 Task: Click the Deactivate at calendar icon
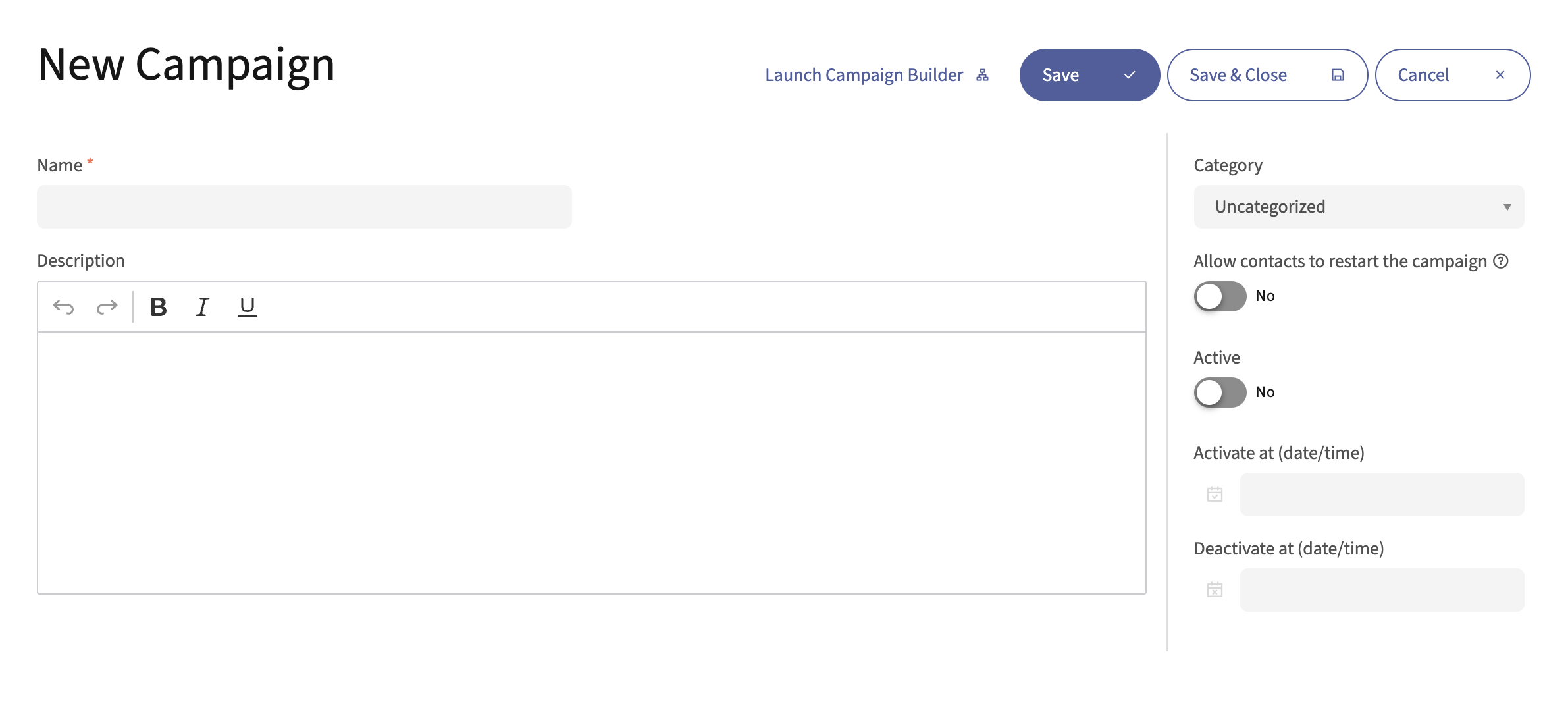(x=1215, y=590)
